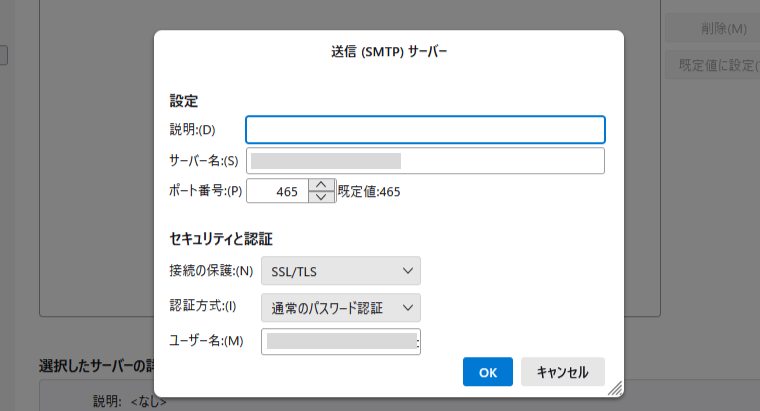The image size is (760, 411).
Task: Click the サーバー名:(S) label
Action: [204, 161]
